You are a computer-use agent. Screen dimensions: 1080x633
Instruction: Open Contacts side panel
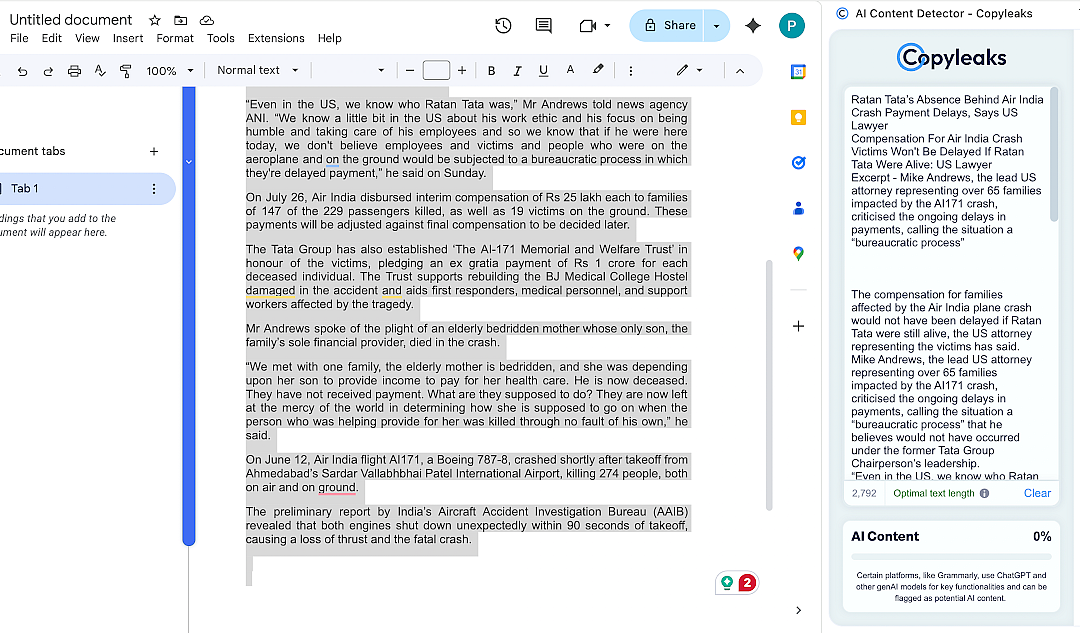[798, 208]
